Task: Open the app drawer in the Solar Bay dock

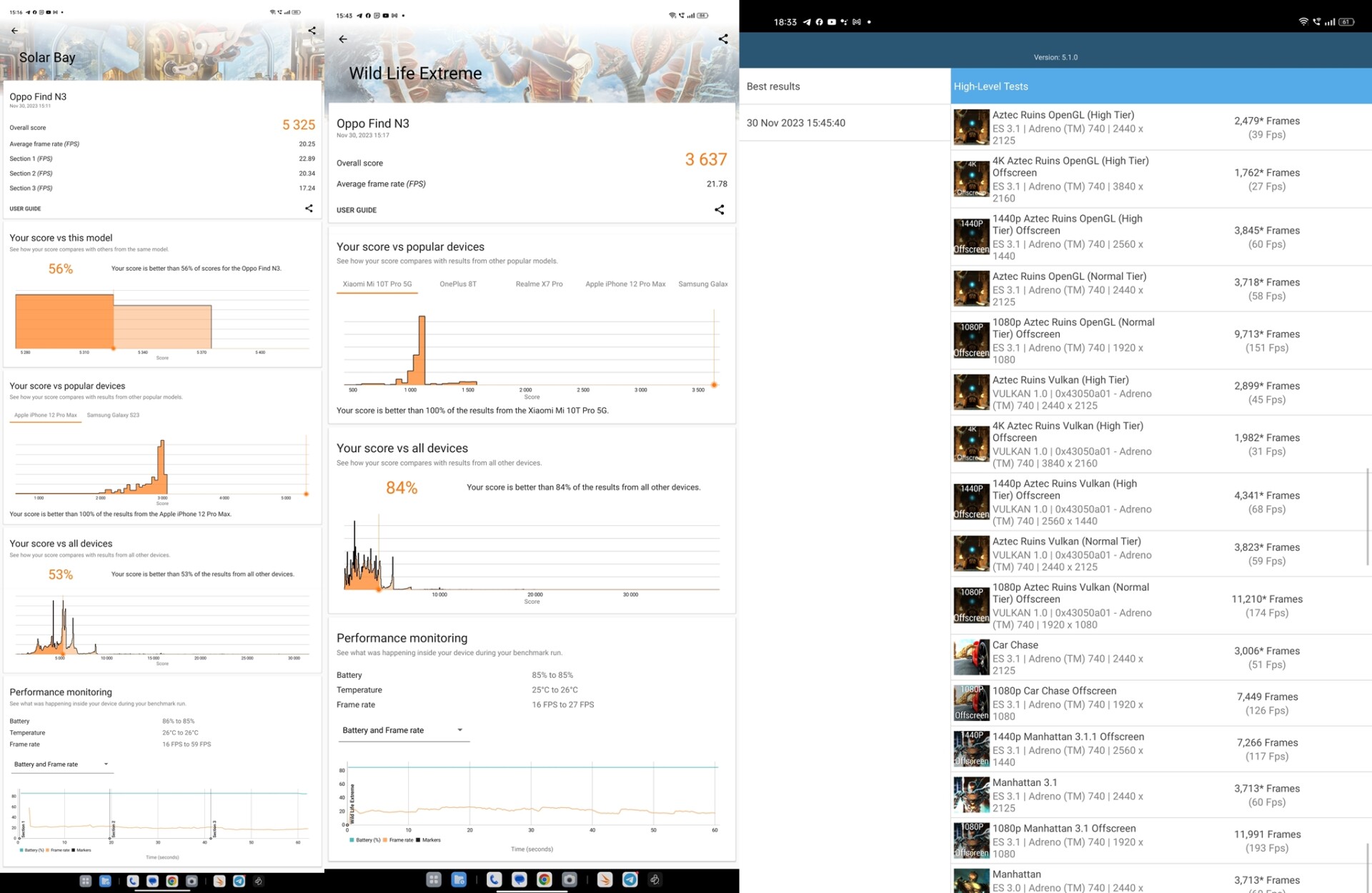Action: tap(86, 881)
